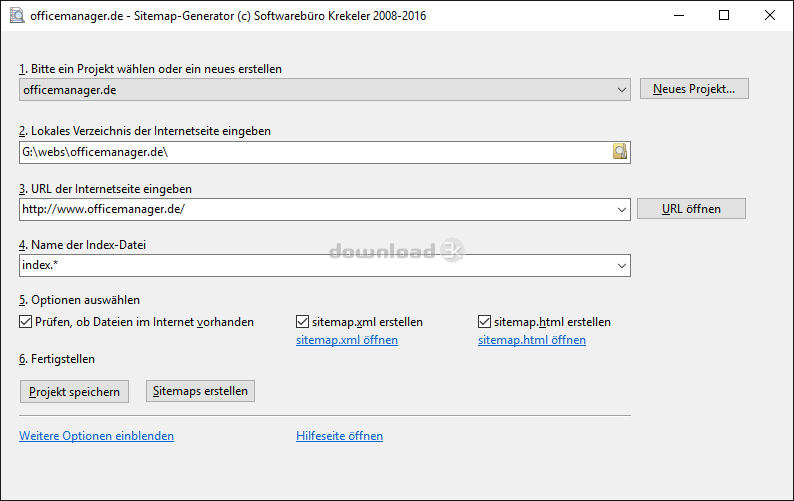This screenshot has height=501, width=794.
Task: Minimize the Sitemap-Generator window
Action: point(679,16)
